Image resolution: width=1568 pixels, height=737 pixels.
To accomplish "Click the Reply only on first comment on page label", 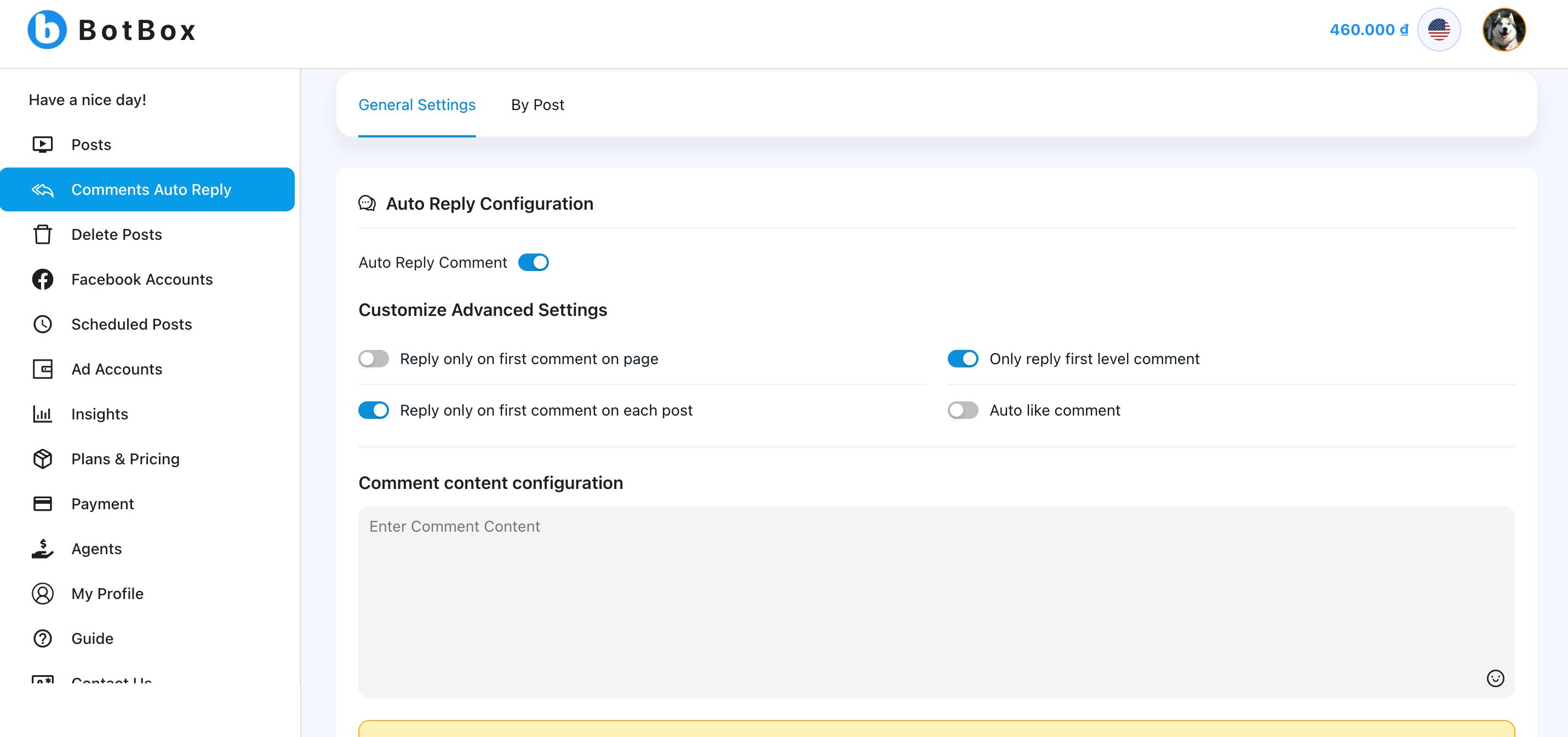I will click(x=529, y=359).
